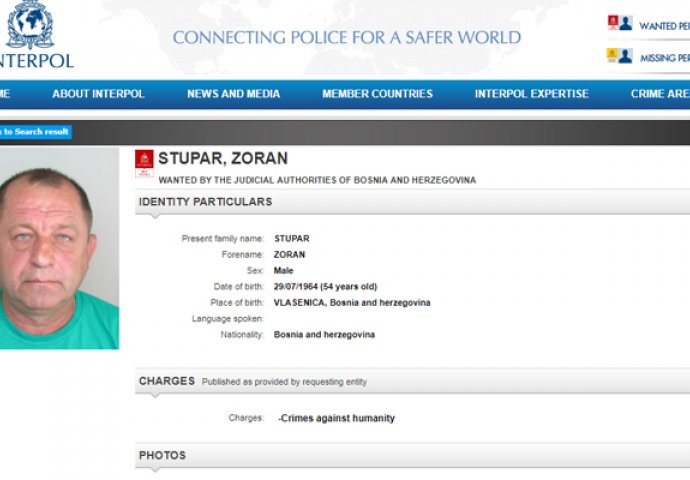Expand the Photos section header

click(162, 455)
